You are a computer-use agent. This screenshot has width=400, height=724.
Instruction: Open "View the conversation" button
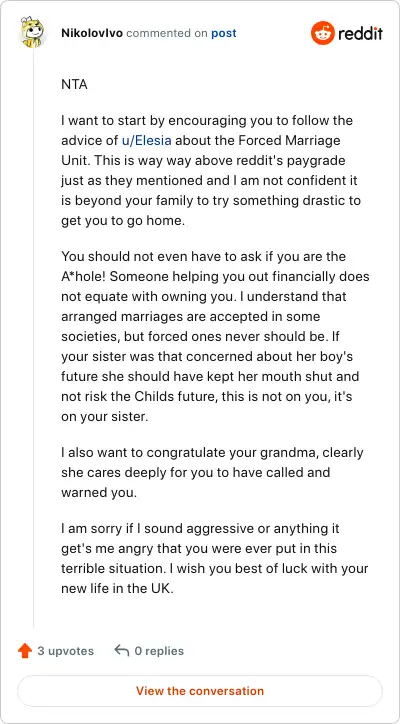click(x=200, y=691)
